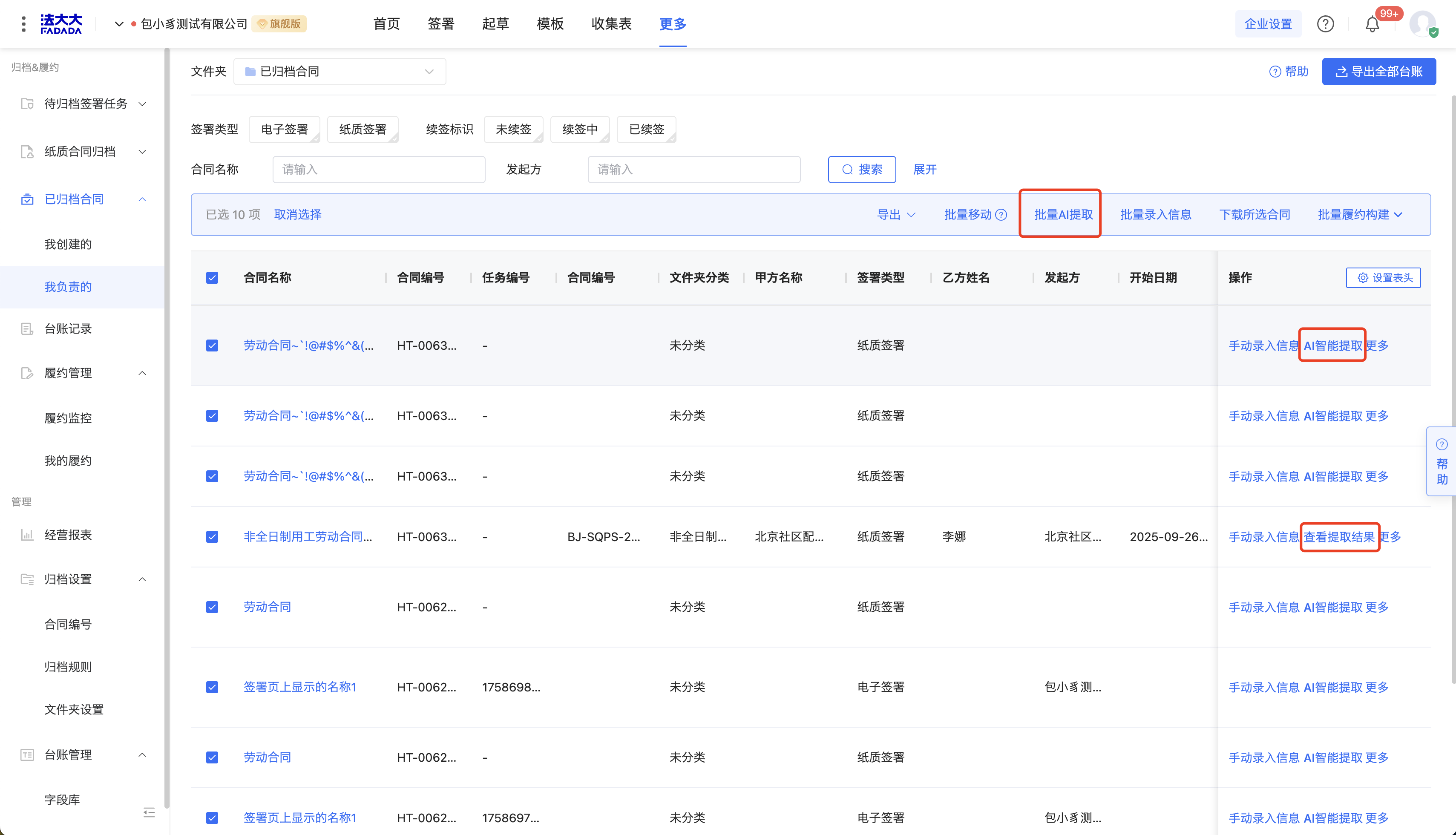Uncheck the select-all header checkbox

[x=212, y=278]
